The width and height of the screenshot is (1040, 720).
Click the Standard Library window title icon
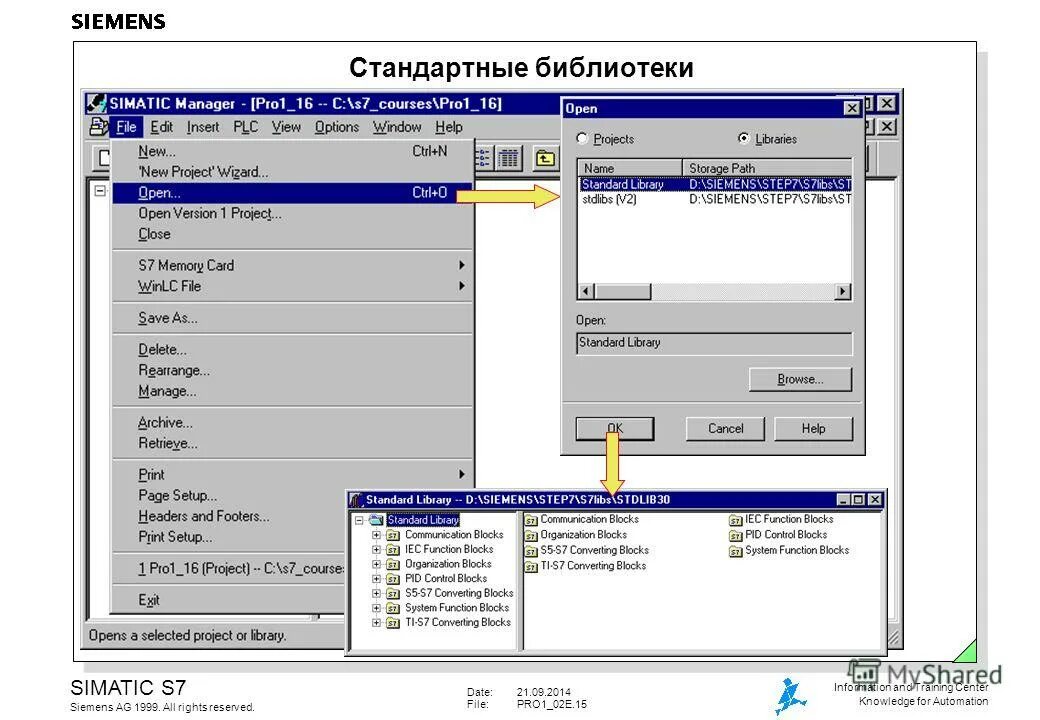point(357,500)
